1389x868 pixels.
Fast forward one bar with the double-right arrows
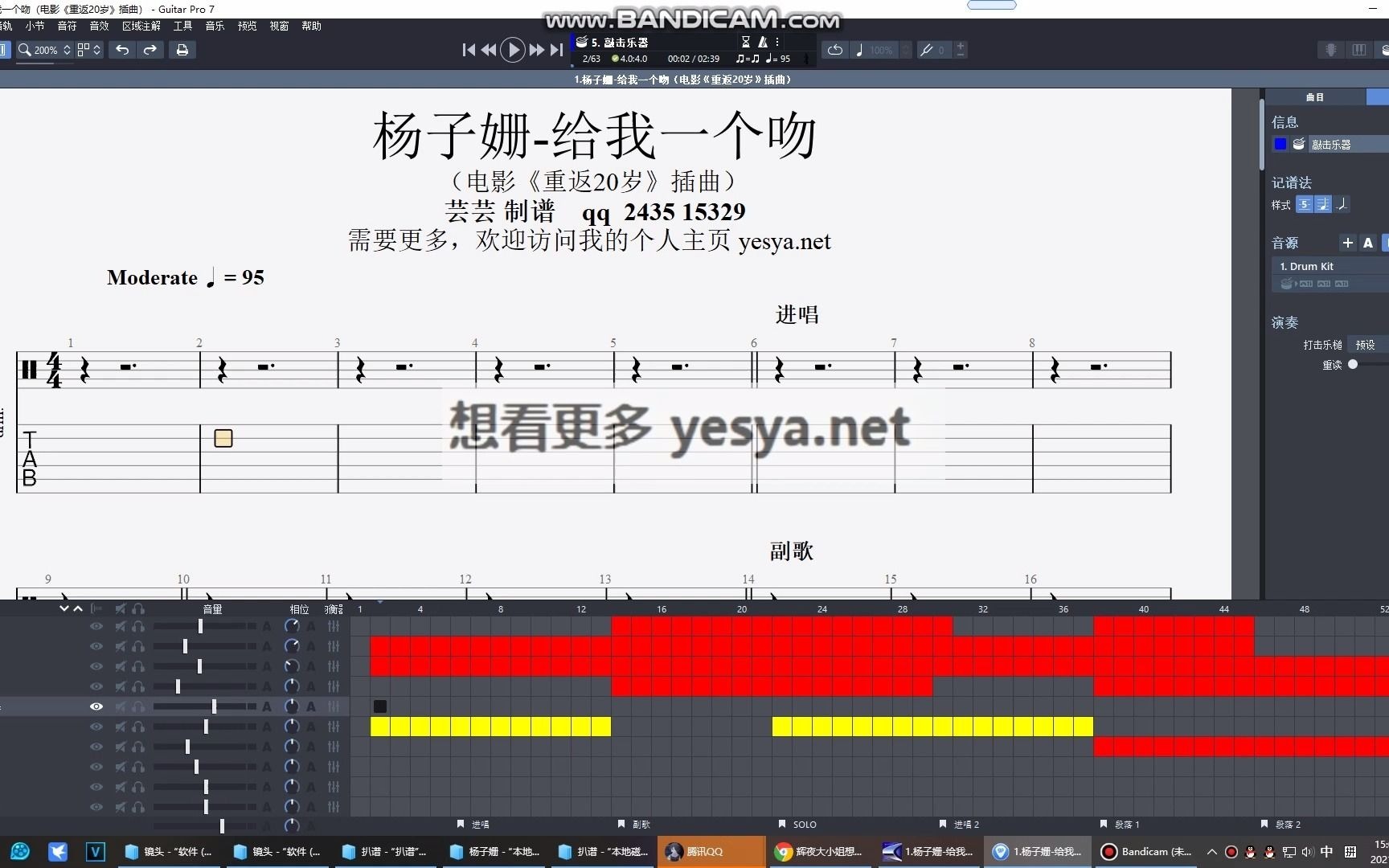tap(536, 50)
